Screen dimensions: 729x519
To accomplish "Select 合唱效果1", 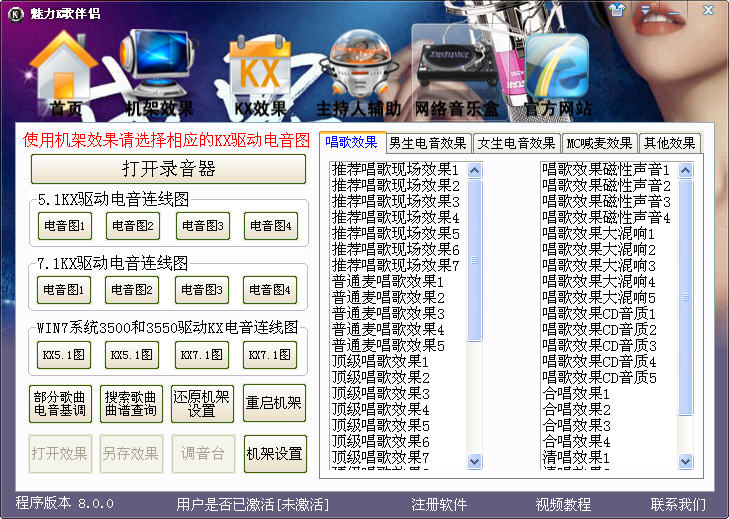I will click(576, 393).
